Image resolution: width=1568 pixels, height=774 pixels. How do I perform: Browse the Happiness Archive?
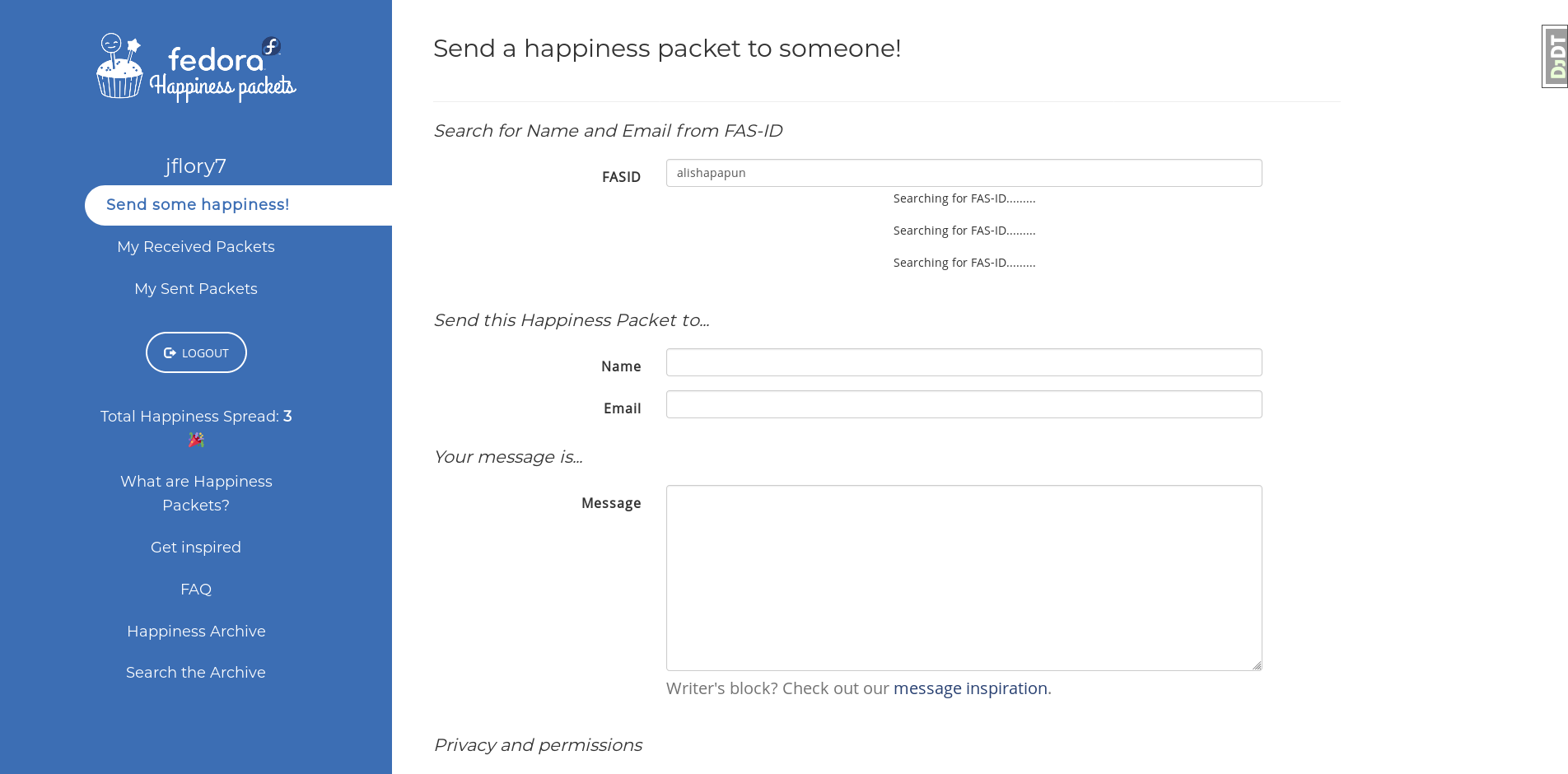196,632
